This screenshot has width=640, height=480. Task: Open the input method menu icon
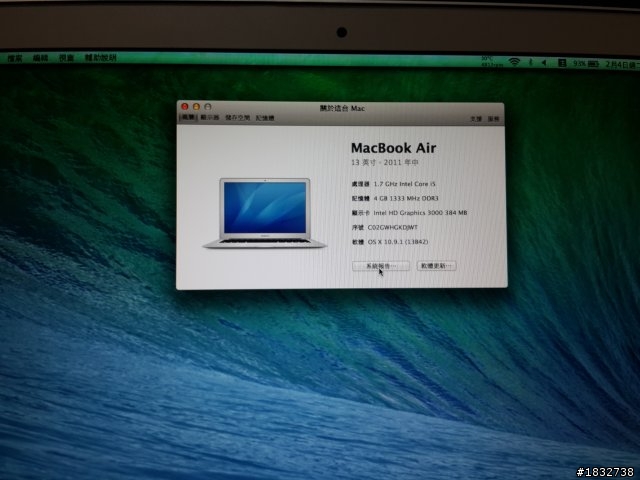(x=562, y=63)
